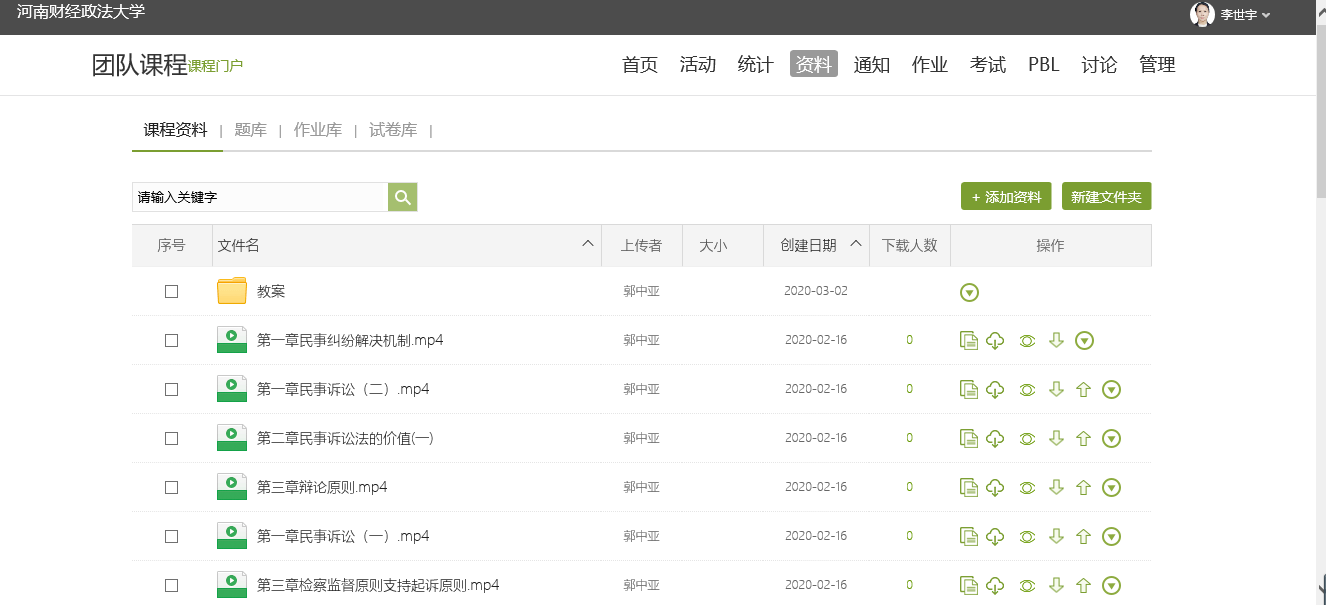Move 第三章检察监督原则支持起诉原则.mp4 up with arrow
Viewport: 1326px width, 605px height.
1082,586
